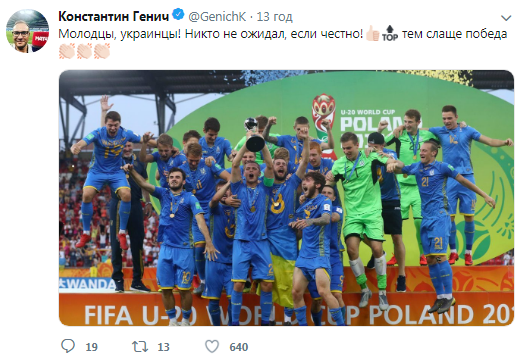This screenshot has width=519, height=360.
Task: Open Константин Генич profile avatar
Action: 27,31
